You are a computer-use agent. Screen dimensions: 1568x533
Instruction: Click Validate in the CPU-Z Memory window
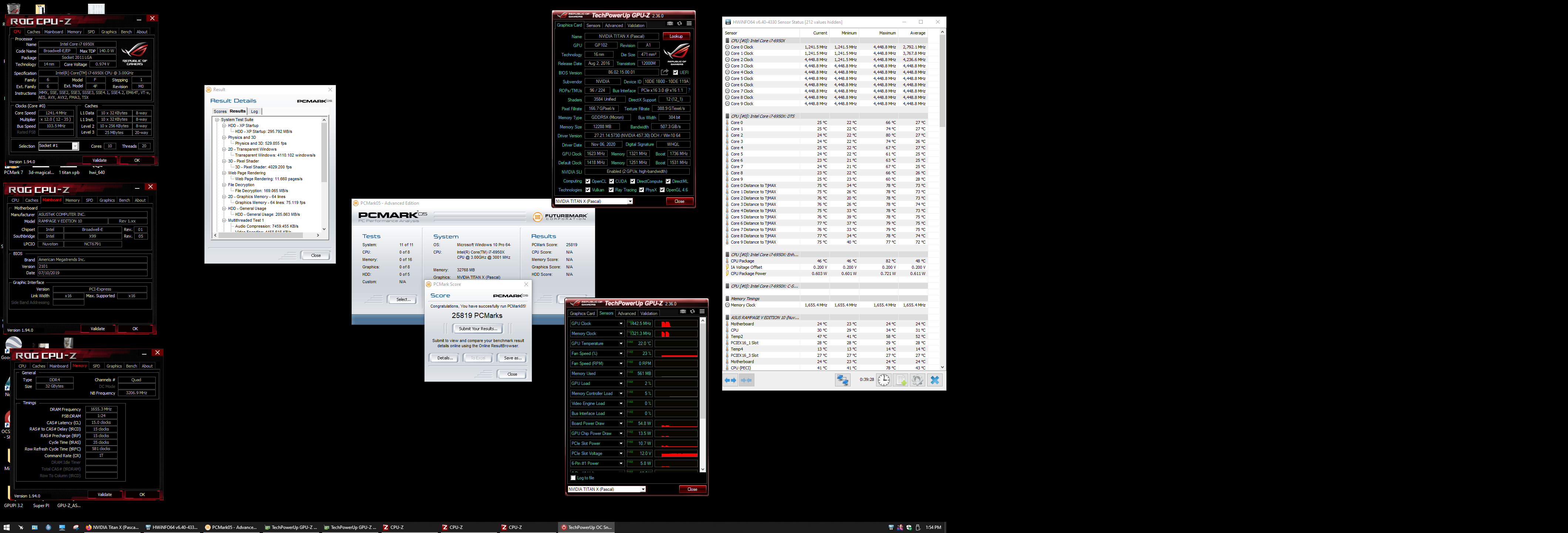[x=105, y=495]
